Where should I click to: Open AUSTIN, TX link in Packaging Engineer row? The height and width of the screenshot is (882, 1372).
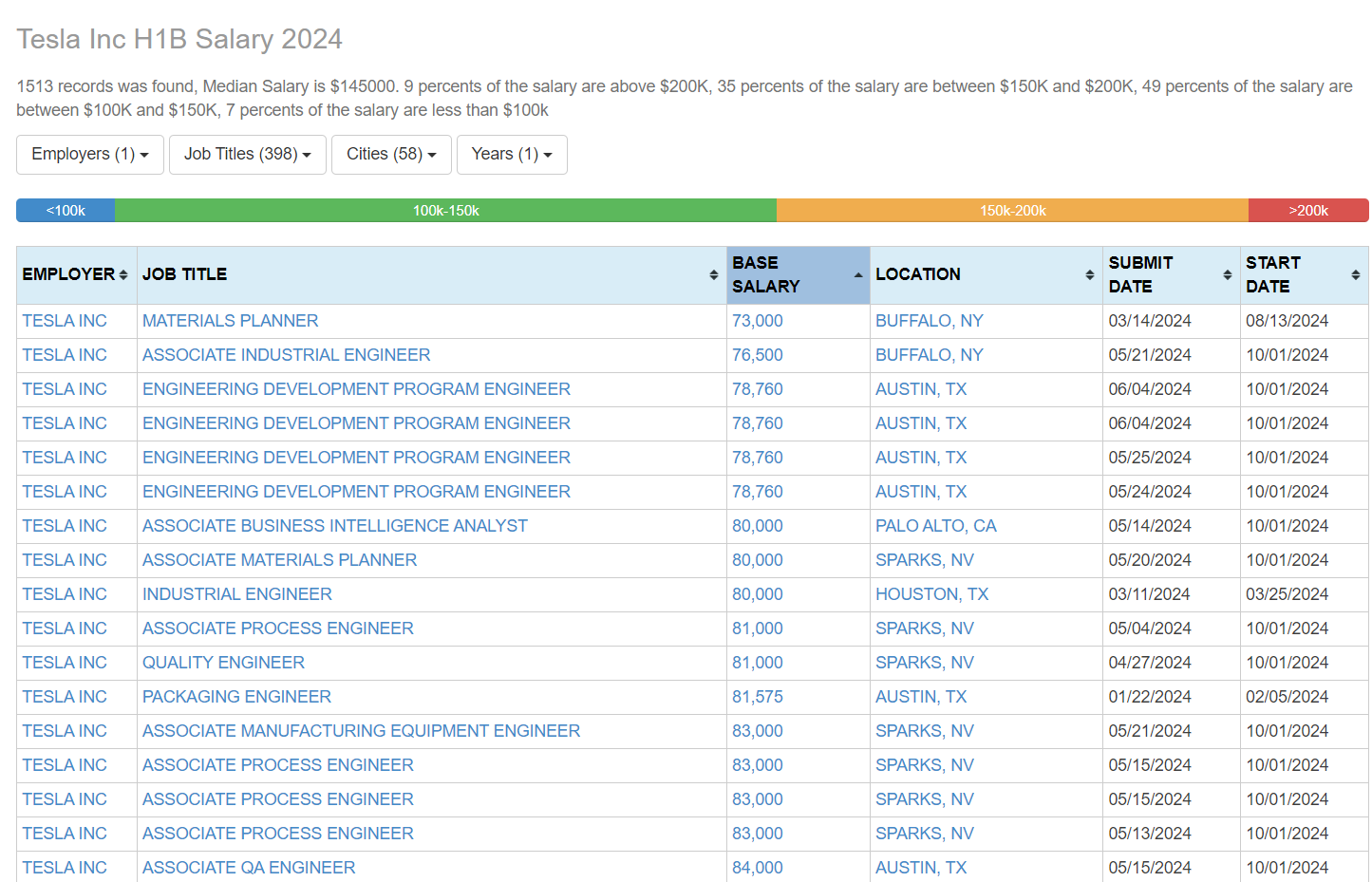coord(921,697)
